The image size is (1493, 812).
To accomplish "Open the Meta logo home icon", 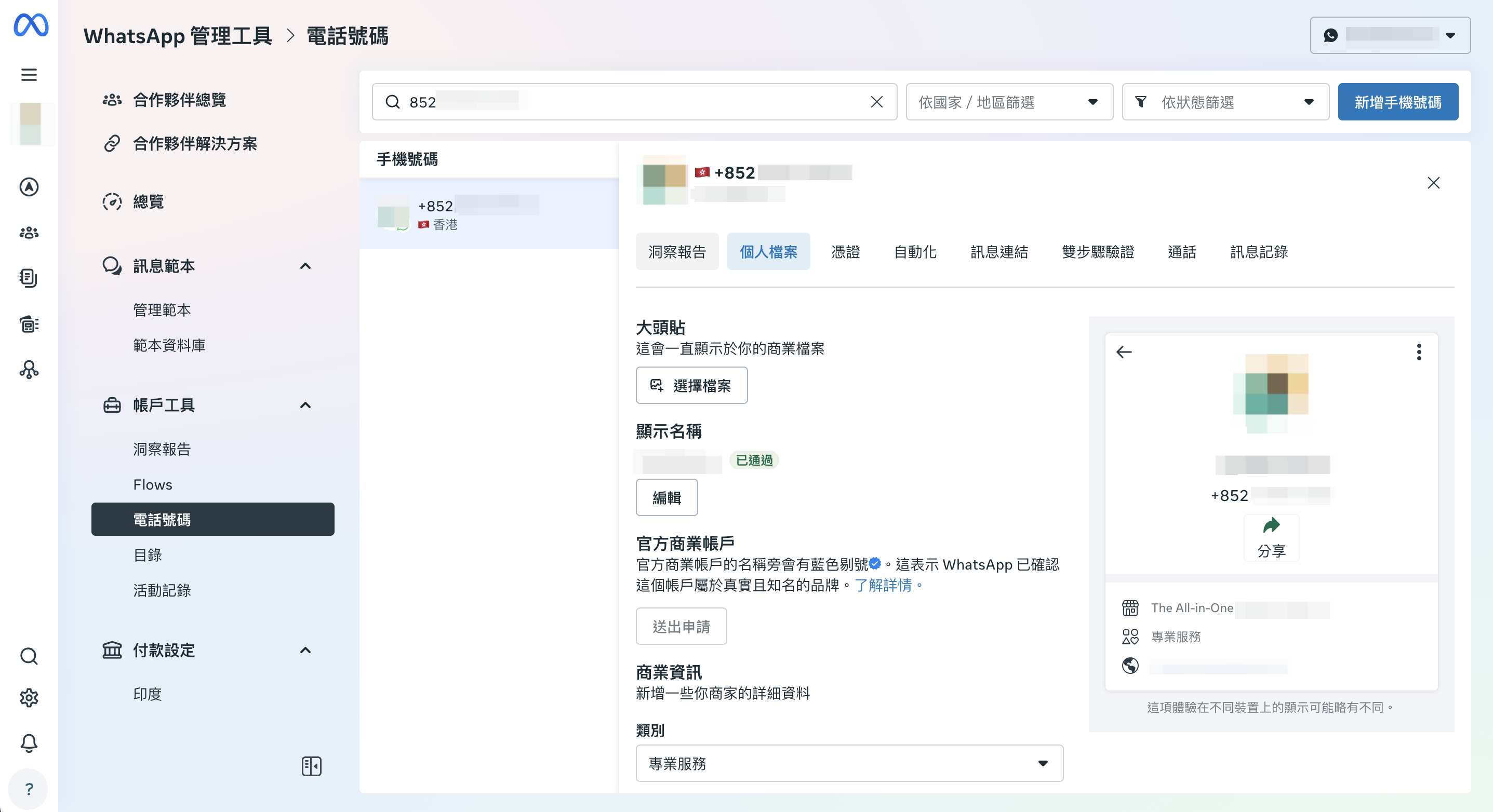I will click(x=31, y=25).
